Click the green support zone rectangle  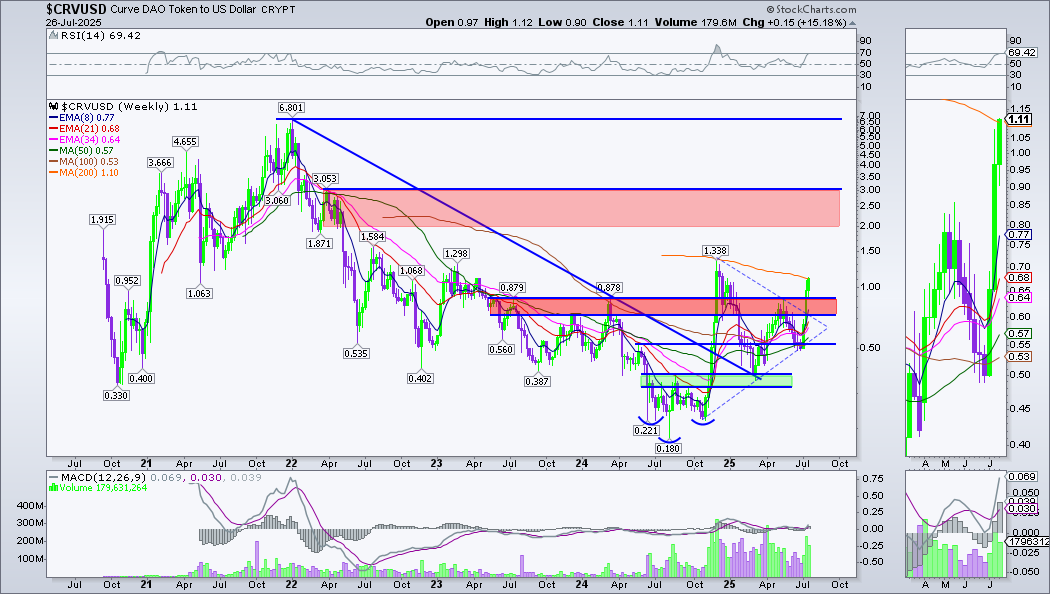point(717,380)
